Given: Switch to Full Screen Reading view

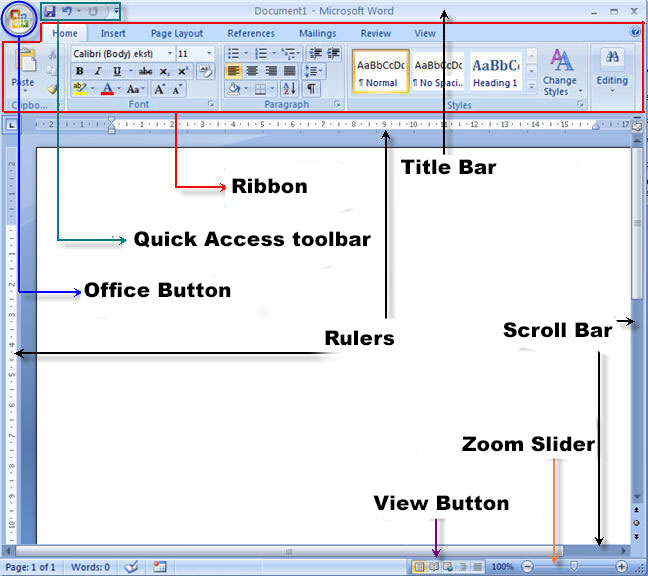Looking at the screenshot, I should coord(434,566).
